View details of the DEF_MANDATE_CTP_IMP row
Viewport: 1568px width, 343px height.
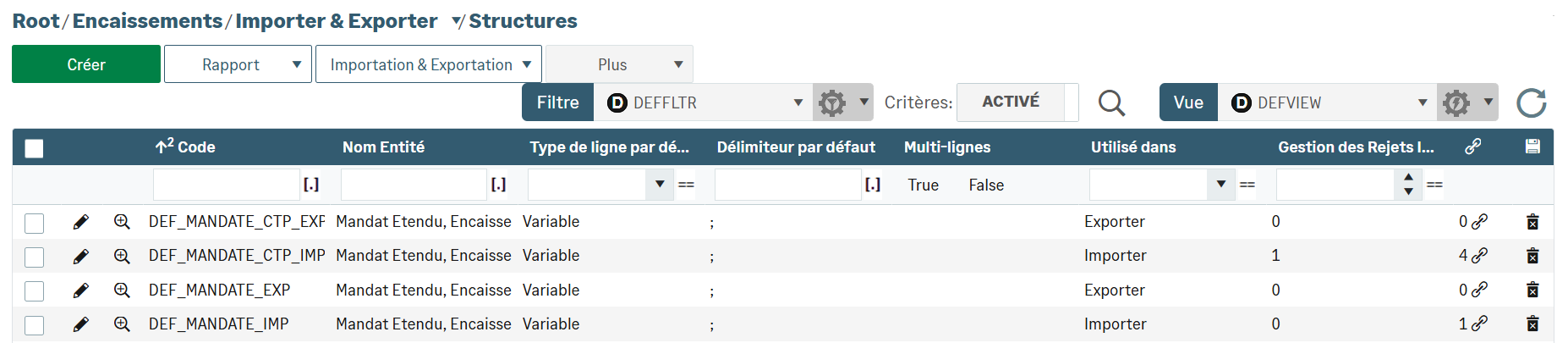click(x=122, y=256)
